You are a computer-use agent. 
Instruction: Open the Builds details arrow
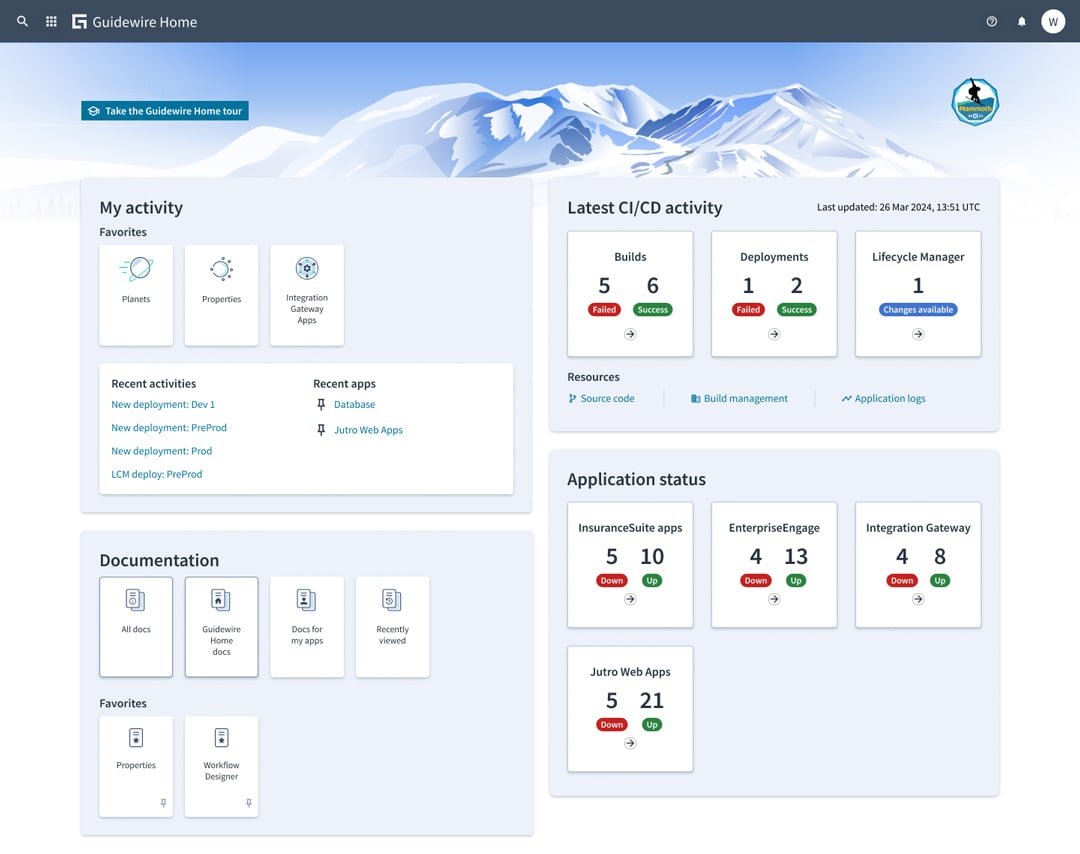[630, 334]
